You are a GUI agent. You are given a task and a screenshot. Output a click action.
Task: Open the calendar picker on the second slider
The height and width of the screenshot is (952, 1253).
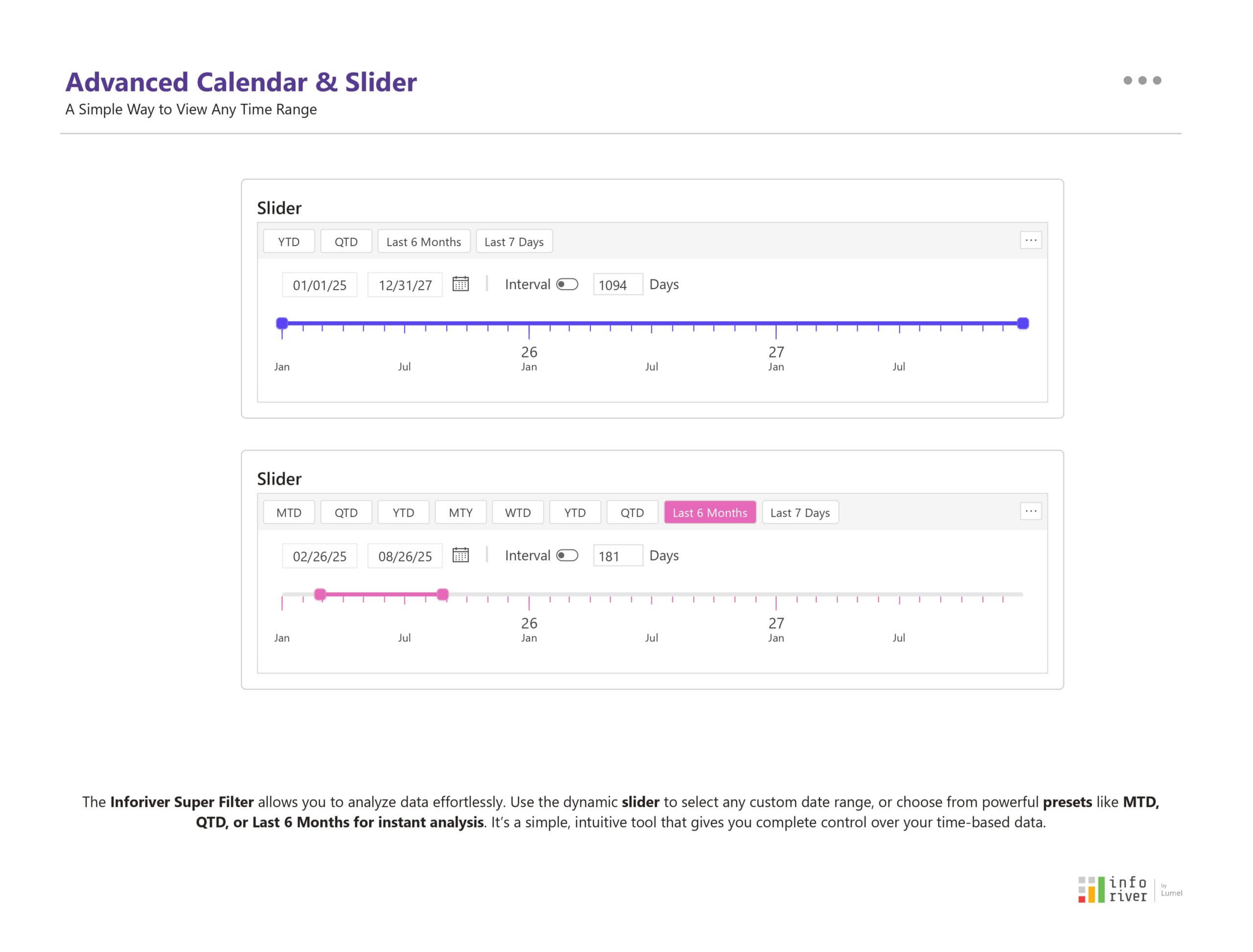tap(461, 556)
